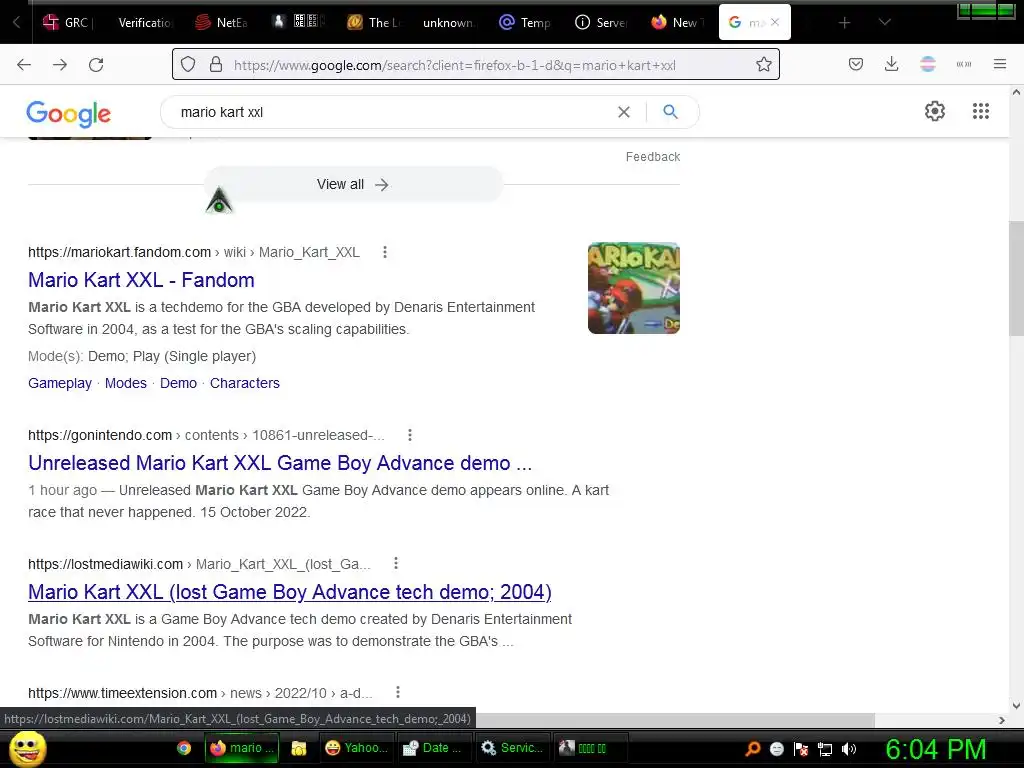Open Unreleased Mario Kart XXL Game Boy Advance demo result

tap(280, 462)
